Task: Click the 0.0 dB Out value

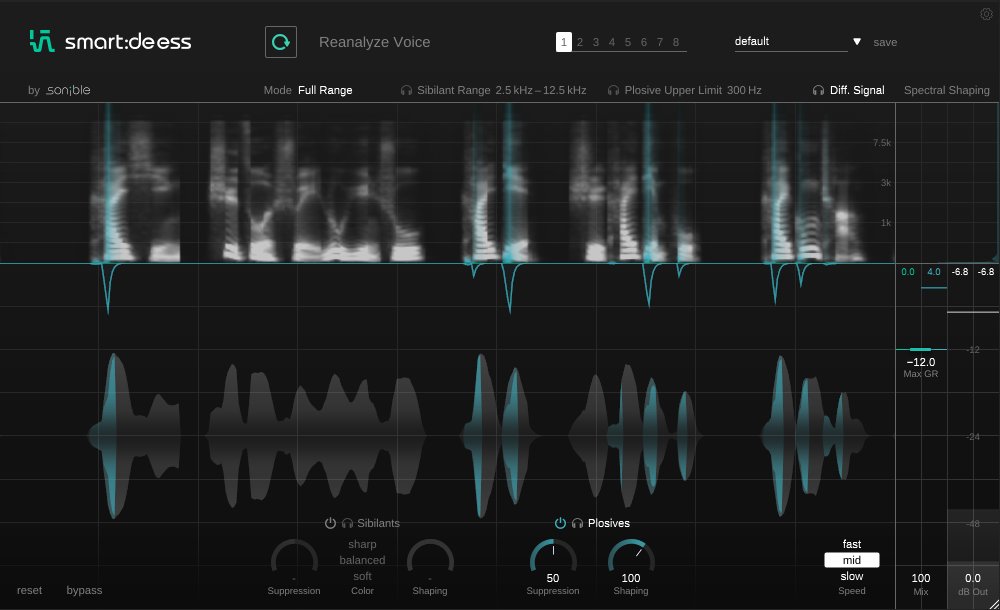Action: [973, 578]
